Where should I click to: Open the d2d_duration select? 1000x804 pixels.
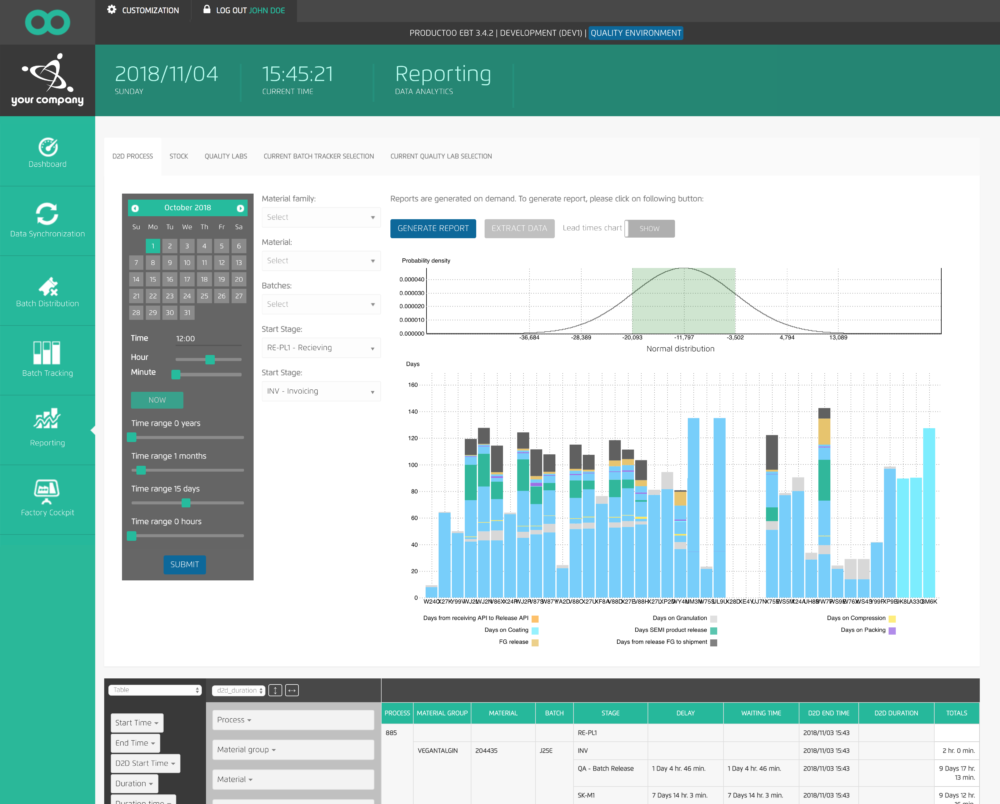pos(239,691)
